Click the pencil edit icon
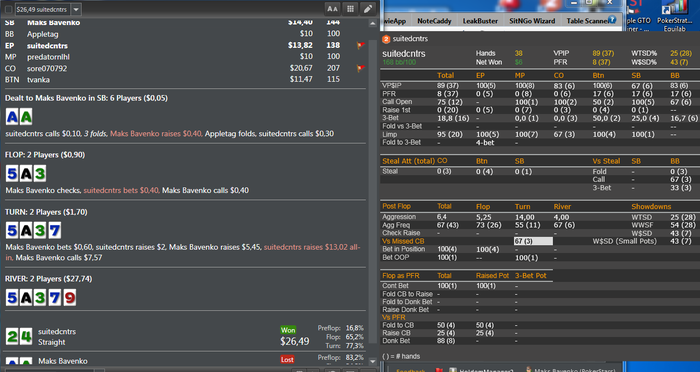This screenshot has width=700, height=372. click(368, 9)
